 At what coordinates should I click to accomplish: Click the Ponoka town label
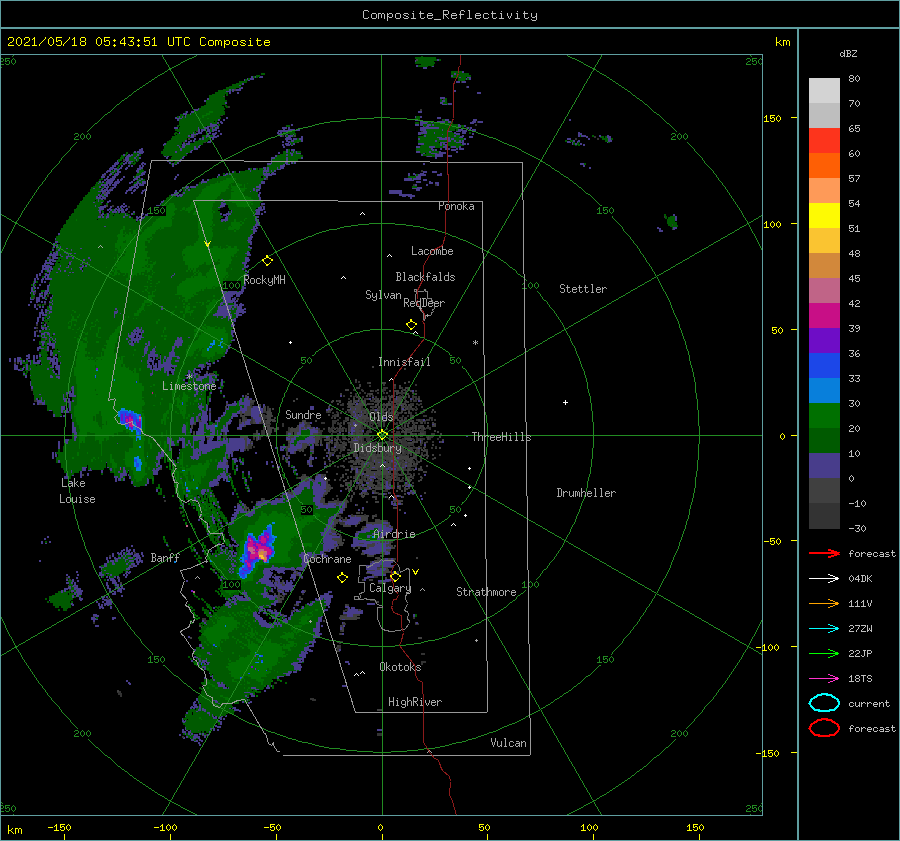coord(456,206)
